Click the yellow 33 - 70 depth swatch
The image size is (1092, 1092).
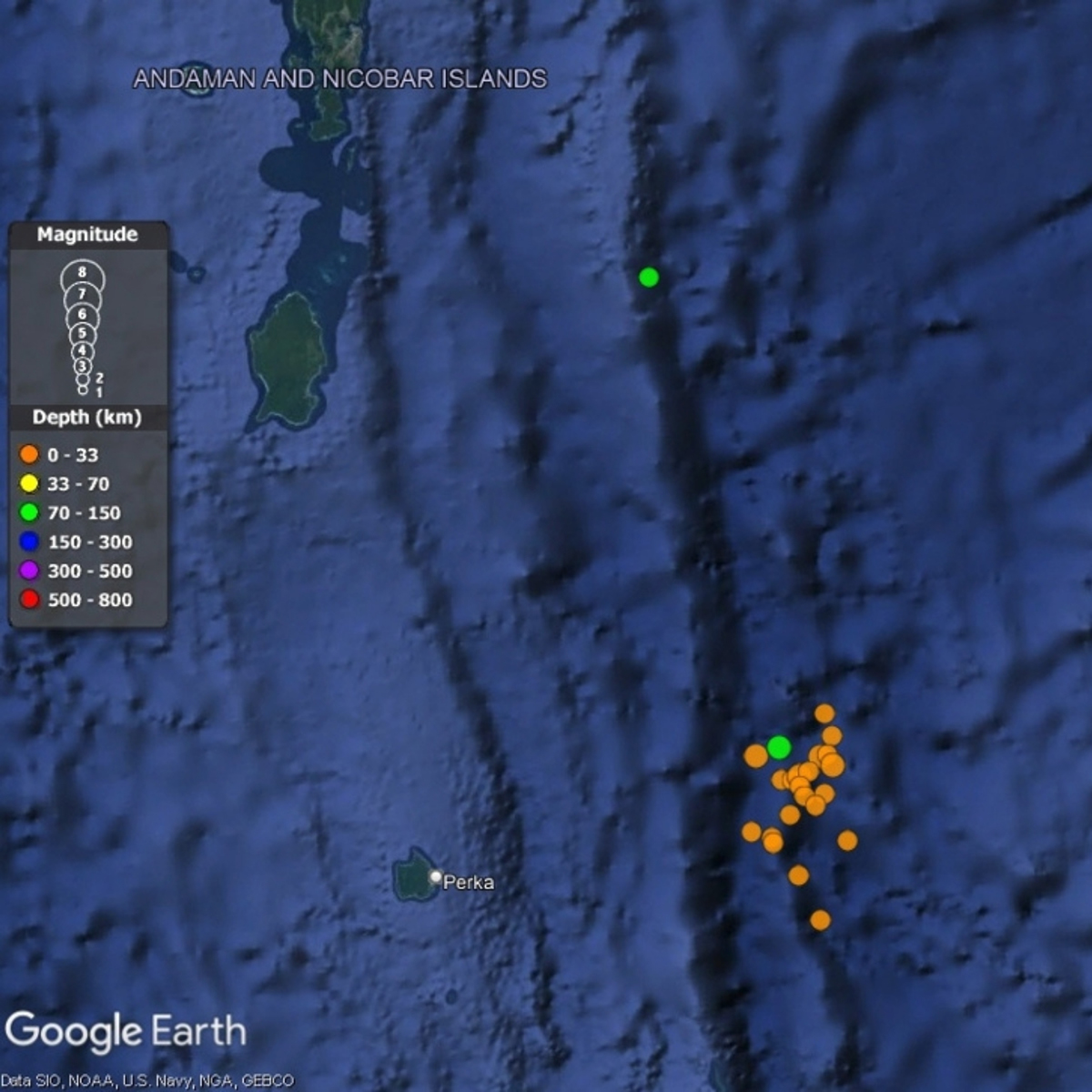pyautogui.click(x=29, y=483)
